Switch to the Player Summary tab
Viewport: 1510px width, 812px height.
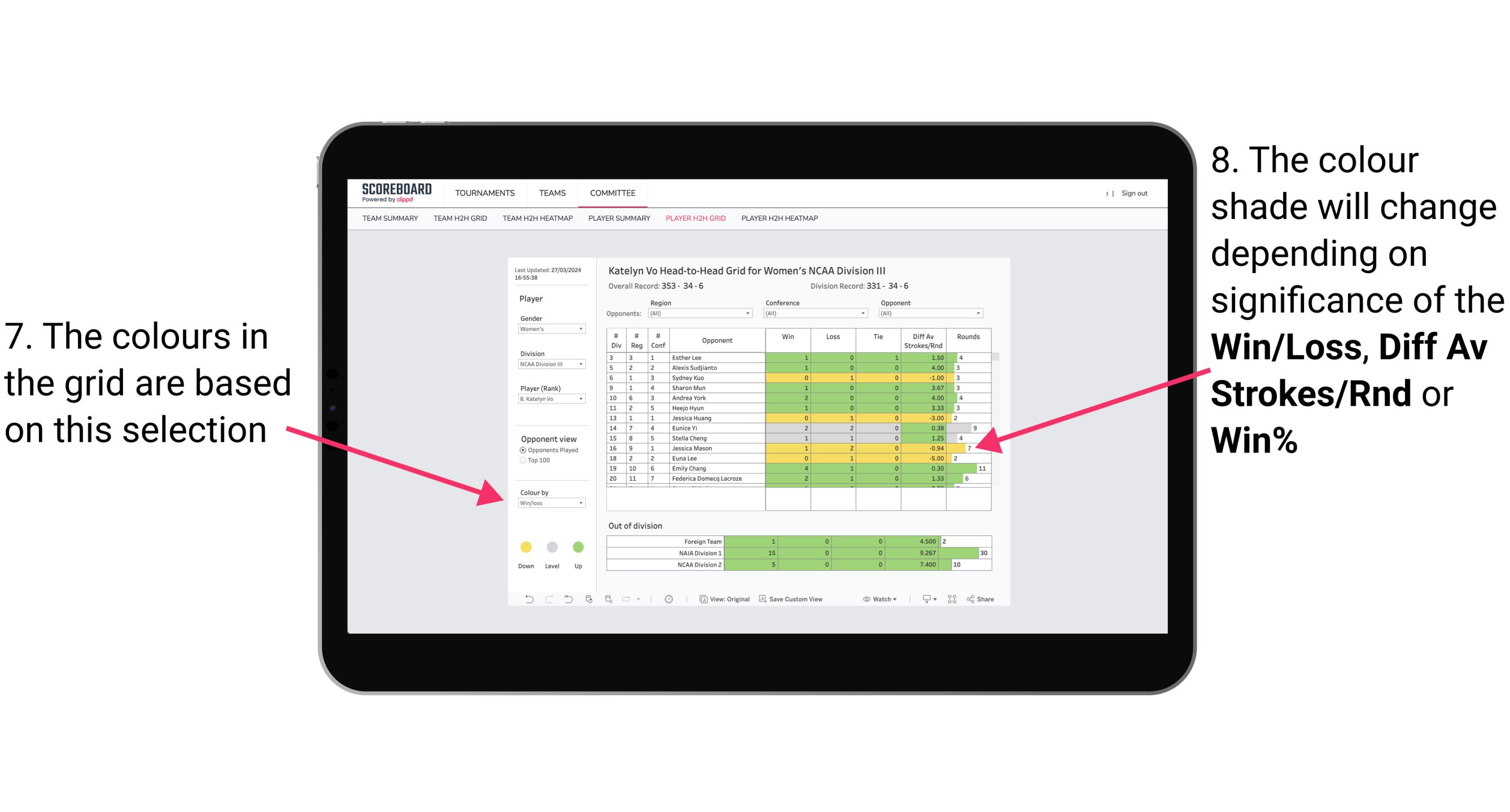[618, 222]
